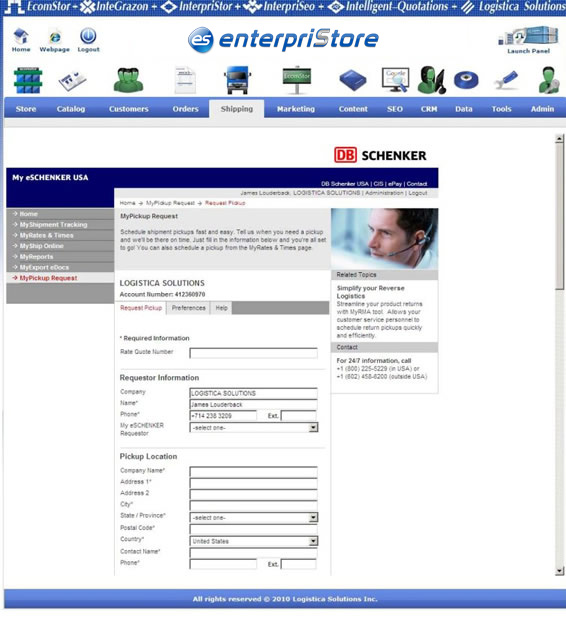Click the Store shelves icon
The width and height of the screenshot is (566, 620).
click(28, 81)
